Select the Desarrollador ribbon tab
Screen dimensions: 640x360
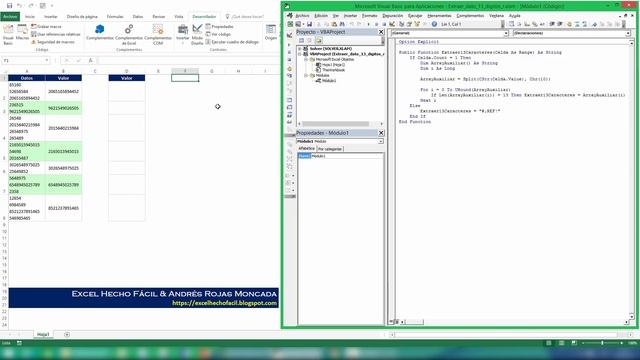pos(204,17)
